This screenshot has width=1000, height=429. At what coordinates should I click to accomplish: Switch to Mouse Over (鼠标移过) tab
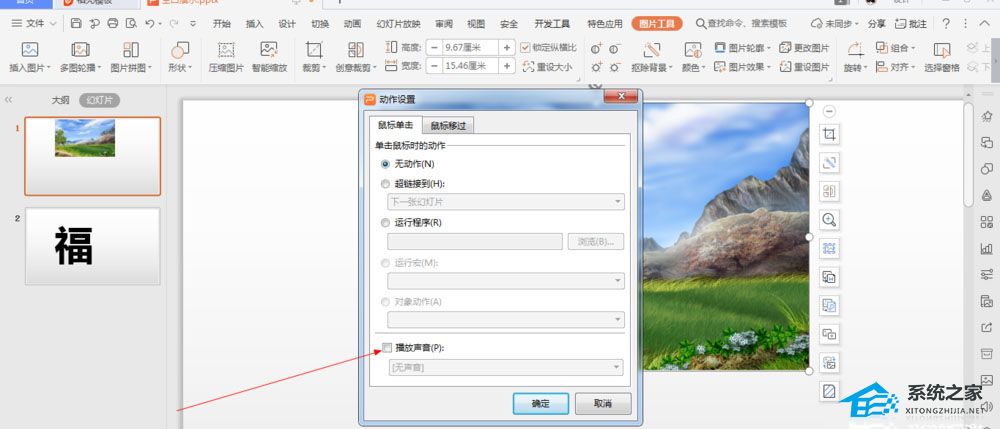[448, 126]
